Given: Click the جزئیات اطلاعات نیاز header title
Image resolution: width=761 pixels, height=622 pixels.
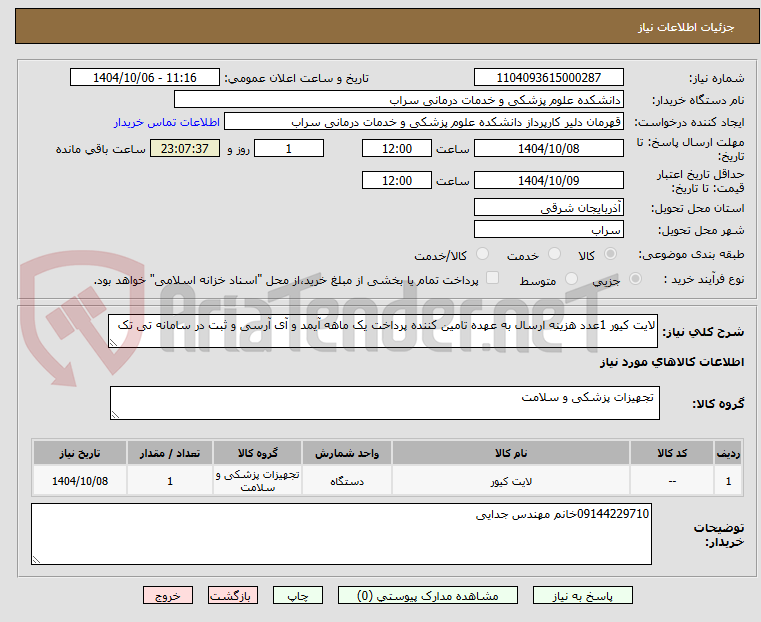Looking at the screenshot, I should pos(685,27).
